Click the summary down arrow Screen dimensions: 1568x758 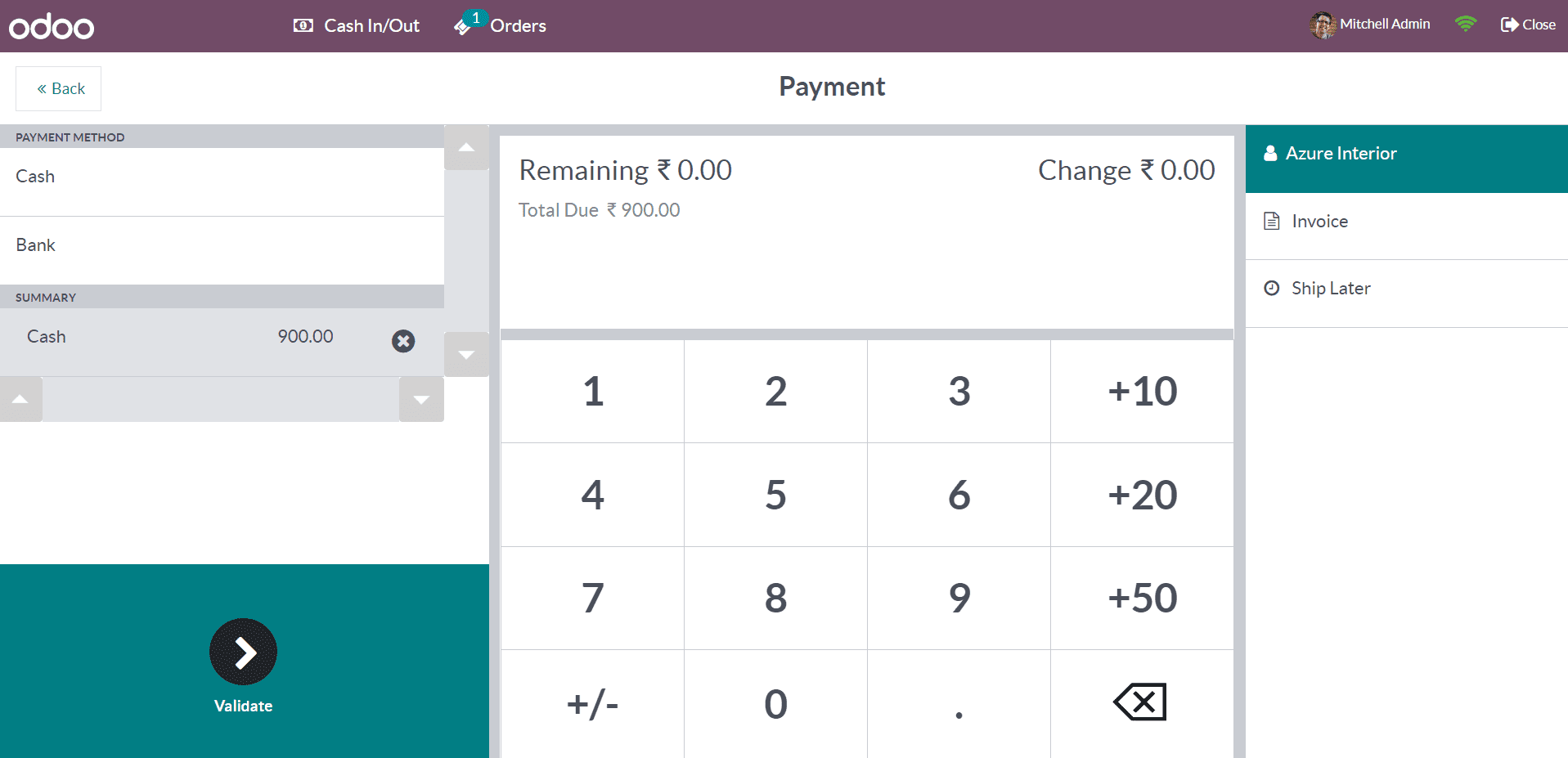(x=421, y=400)
